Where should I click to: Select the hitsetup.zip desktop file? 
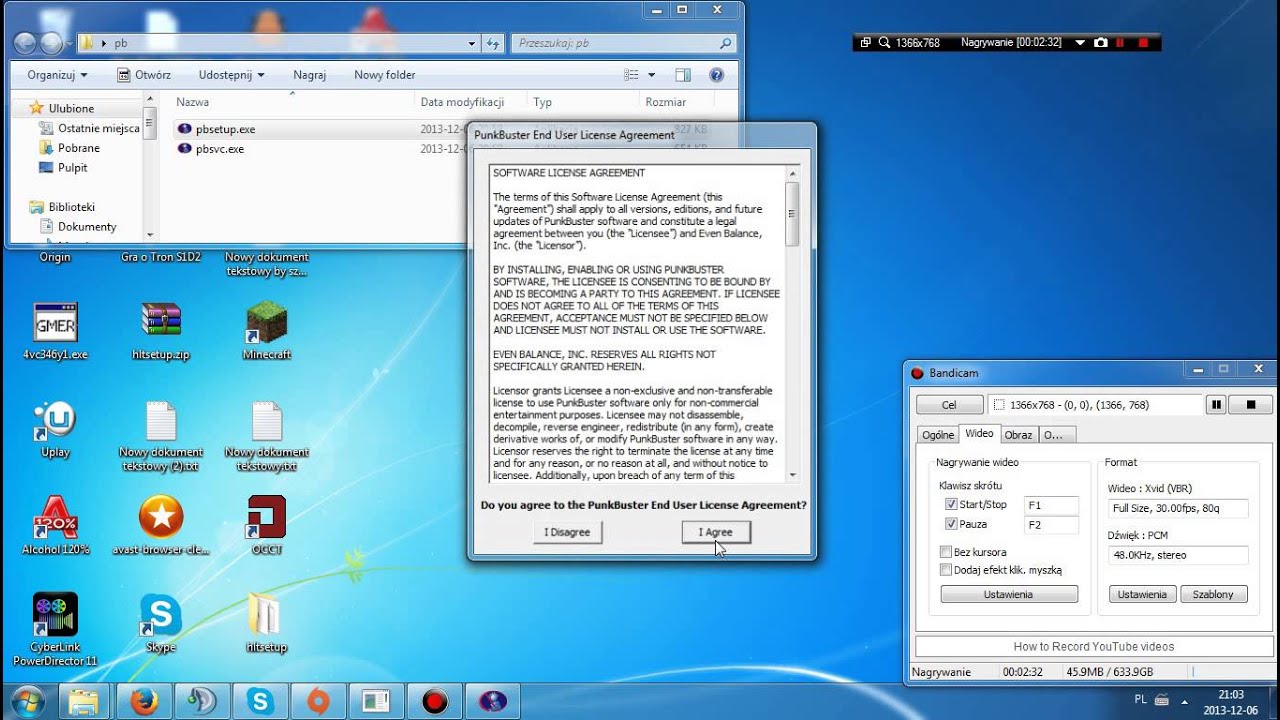[x=161, y=330]
